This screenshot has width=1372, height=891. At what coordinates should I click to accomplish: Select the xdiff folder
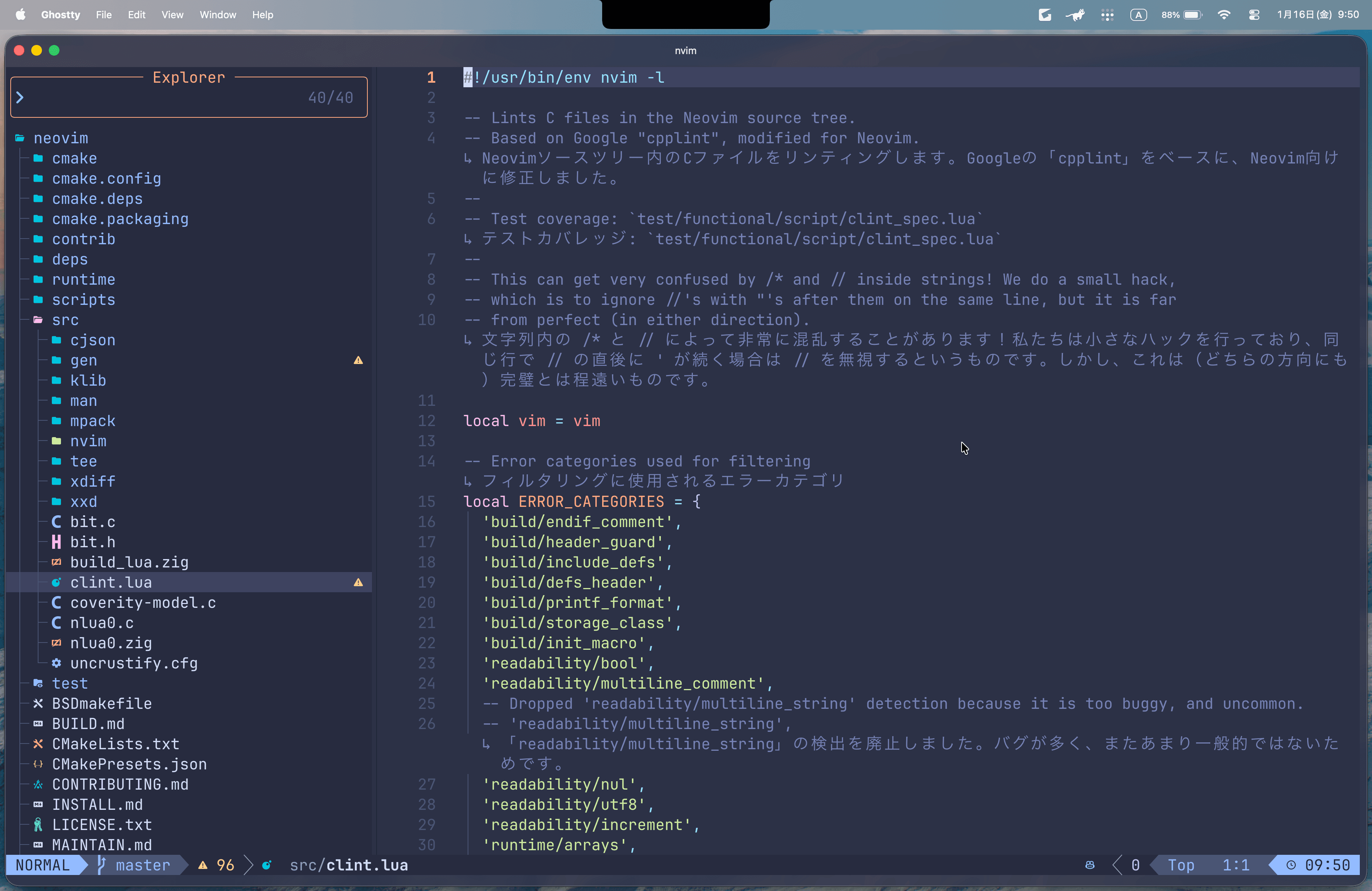(x=93, y=481)
